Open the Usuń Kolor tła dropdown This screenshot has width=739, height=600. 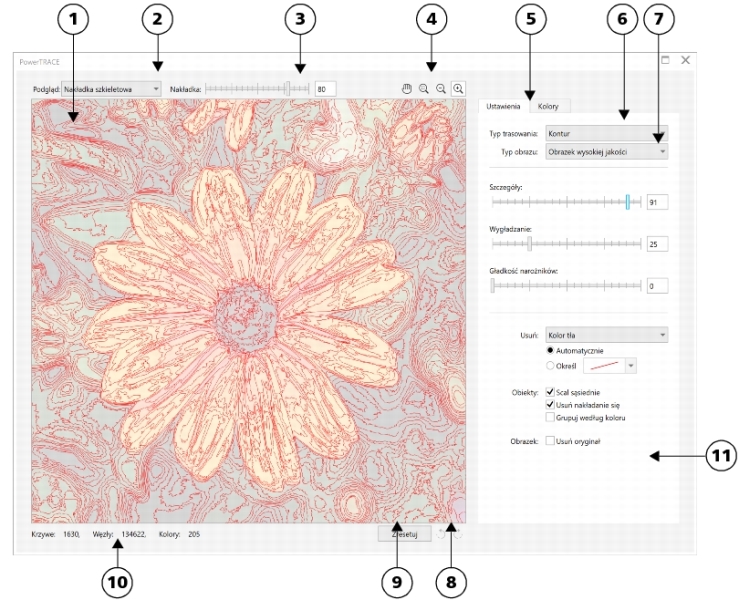pyautogui.click(x=606, y=335)
